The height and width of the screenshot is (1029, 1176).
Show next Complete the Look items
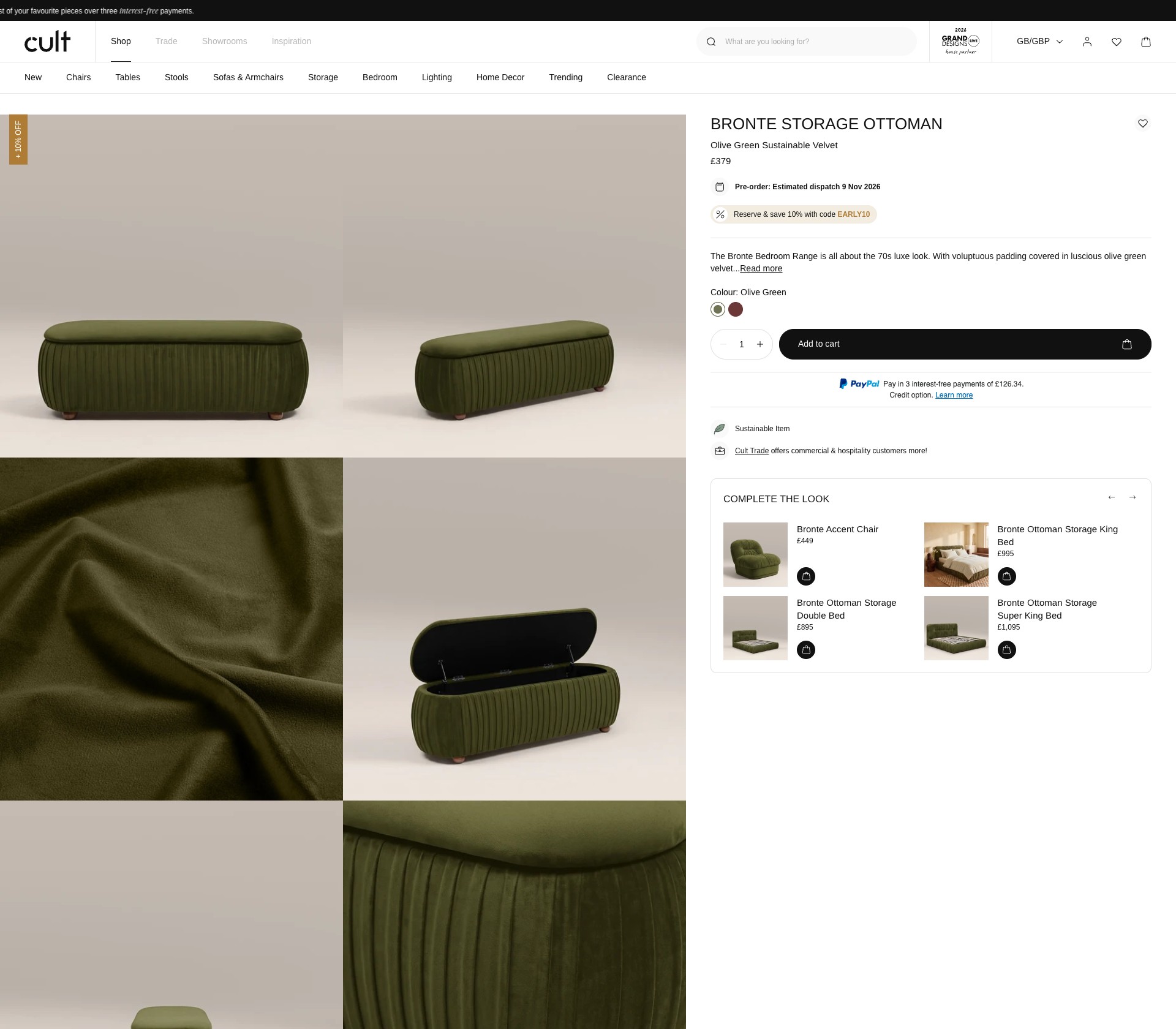coord(1133,497)
